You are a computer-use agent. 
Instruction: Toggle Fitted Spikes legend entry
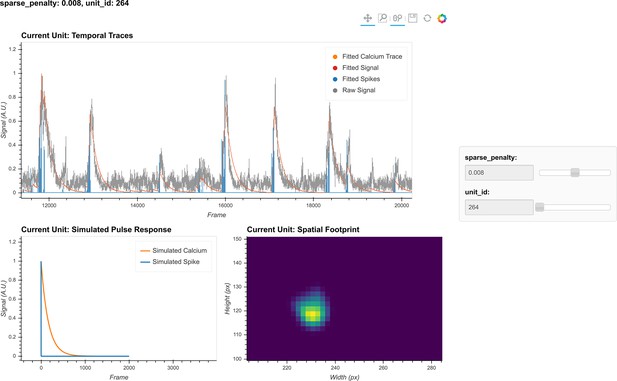357,79
